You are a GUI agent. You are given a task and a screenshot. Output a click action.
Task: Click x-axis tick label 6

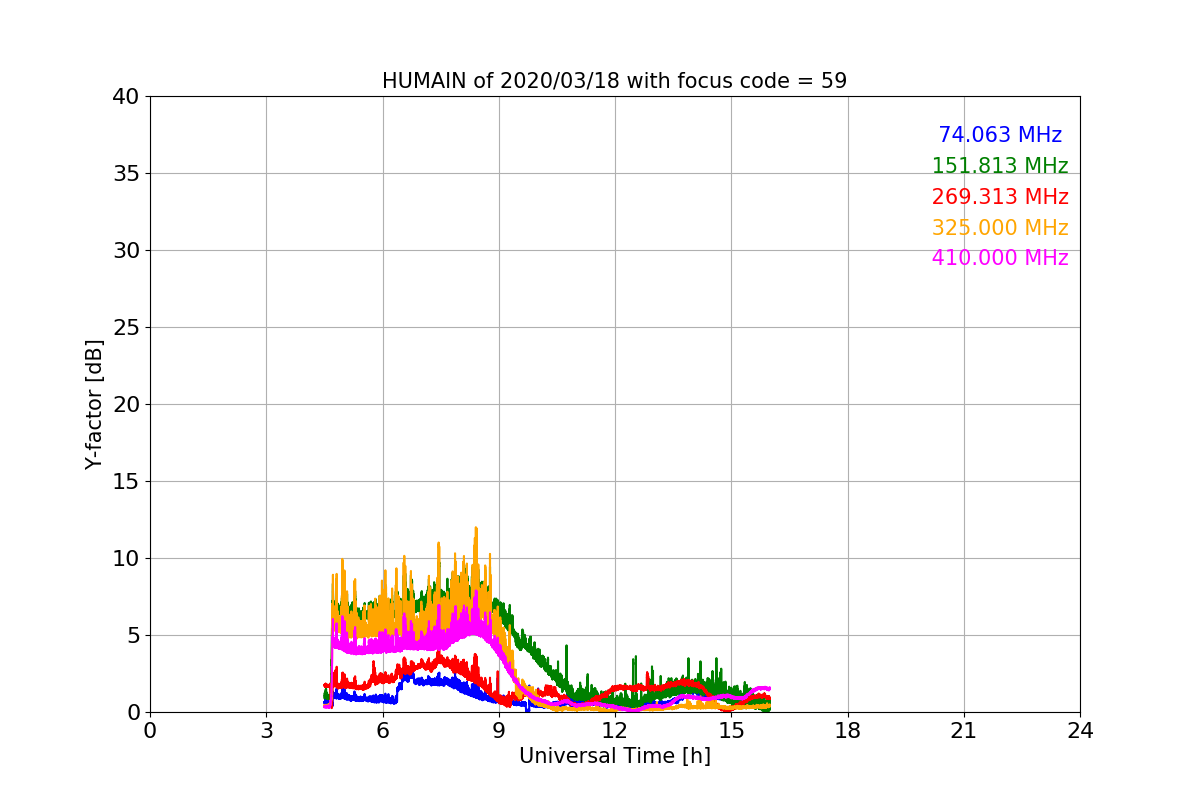(x=382, y=730)
